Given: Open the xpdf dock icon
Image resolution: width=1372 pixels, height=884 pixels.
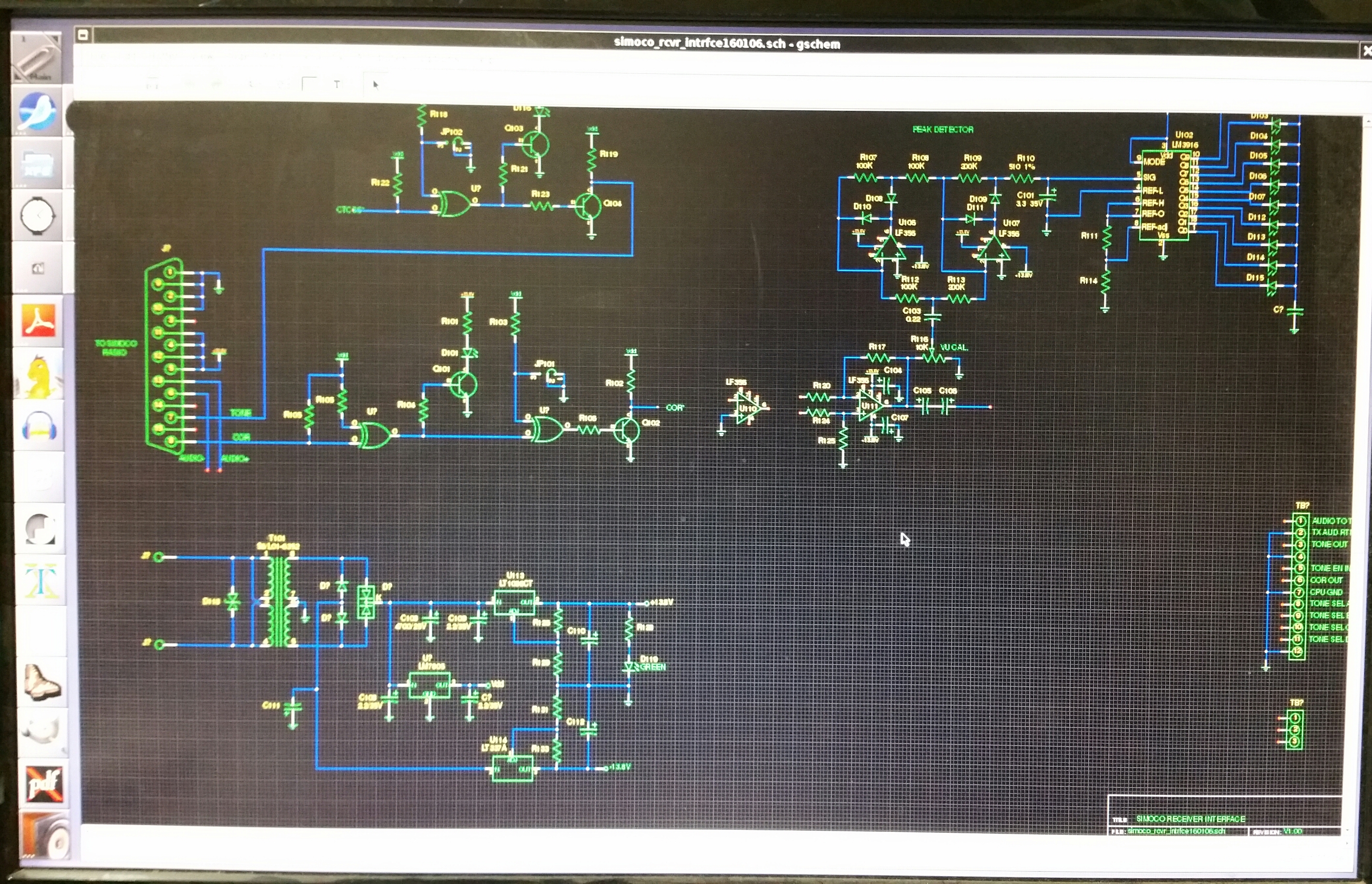Looking at the screenshot, I should 44,784.
